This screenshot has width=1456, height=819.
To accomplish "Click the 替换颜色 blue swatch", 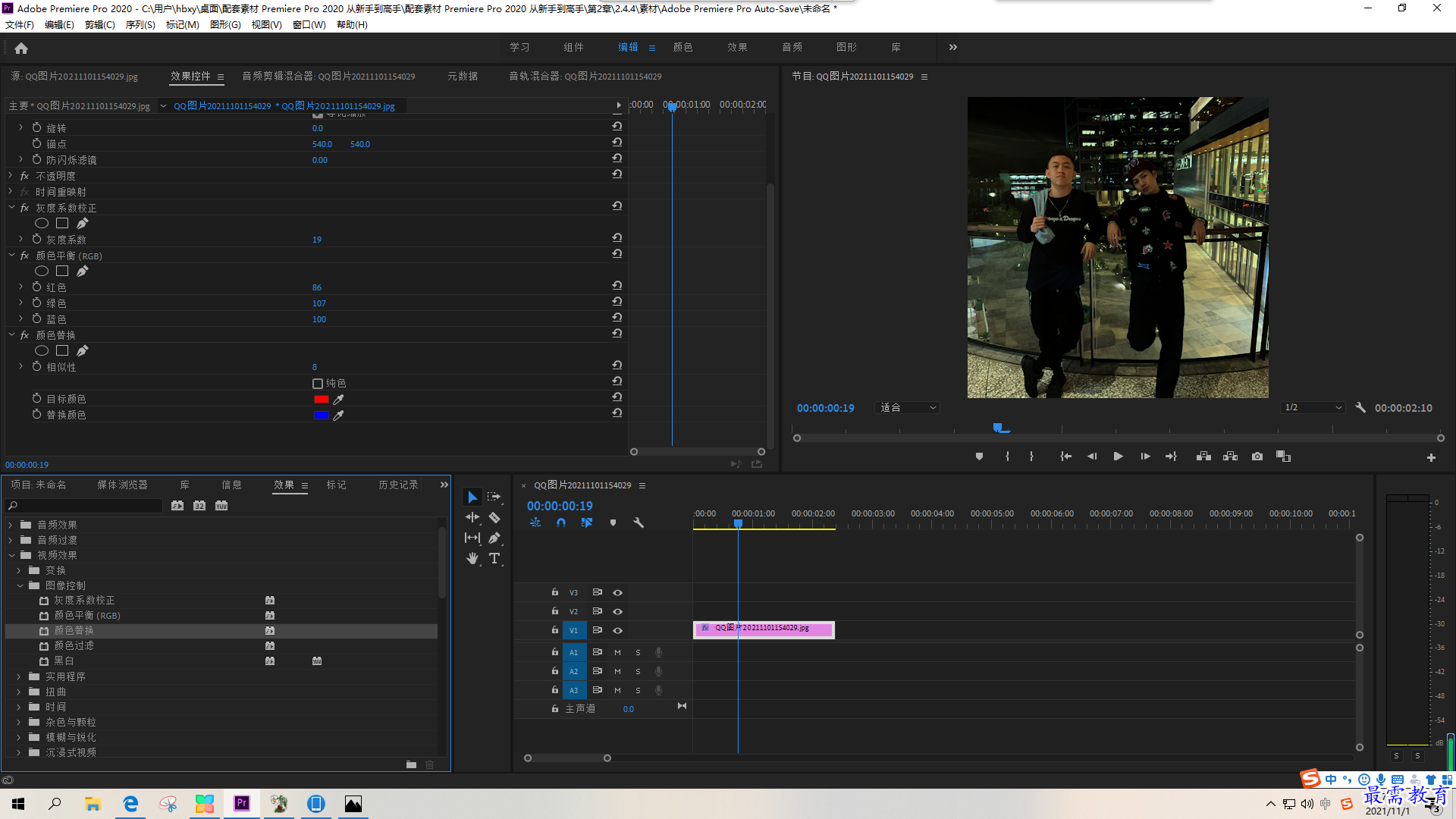I will tap(321, 416).
